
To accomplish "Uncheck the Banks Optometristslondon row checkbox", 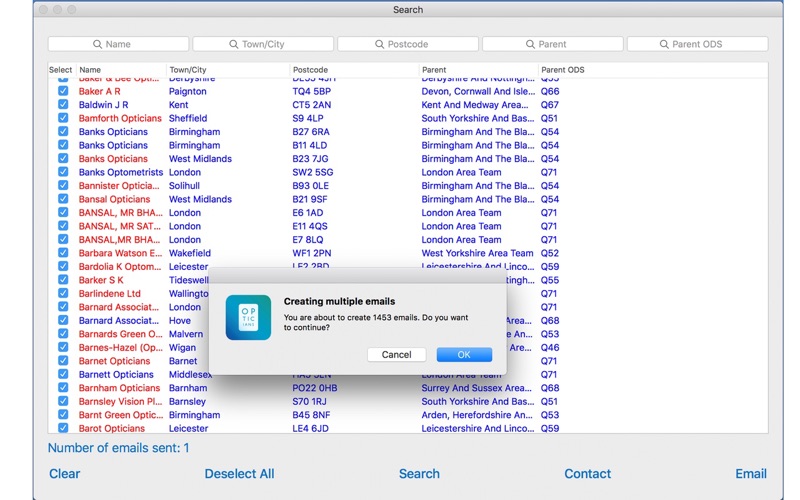I will point(63,172).
